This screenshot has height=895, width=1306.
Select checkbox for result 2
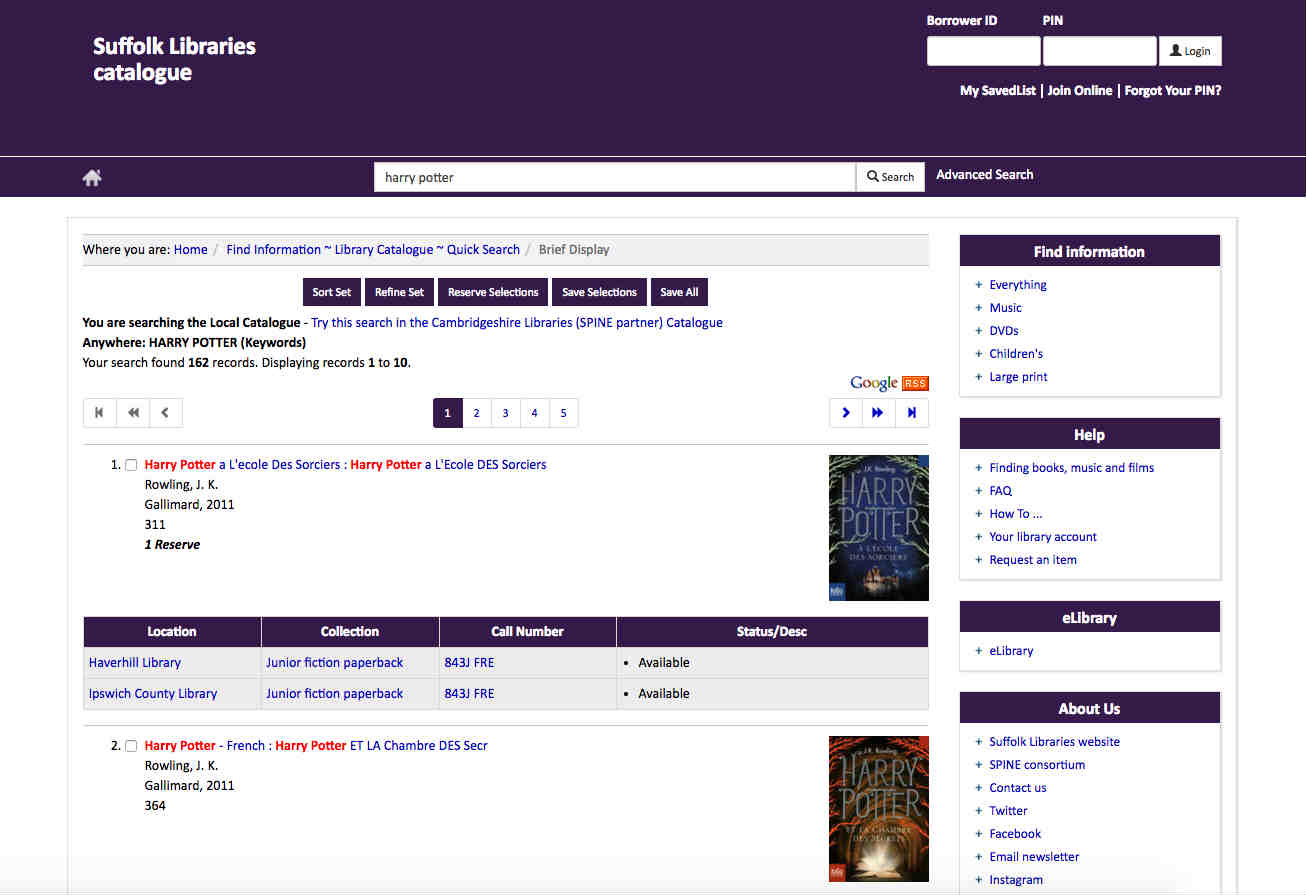(x=131, y=746)
